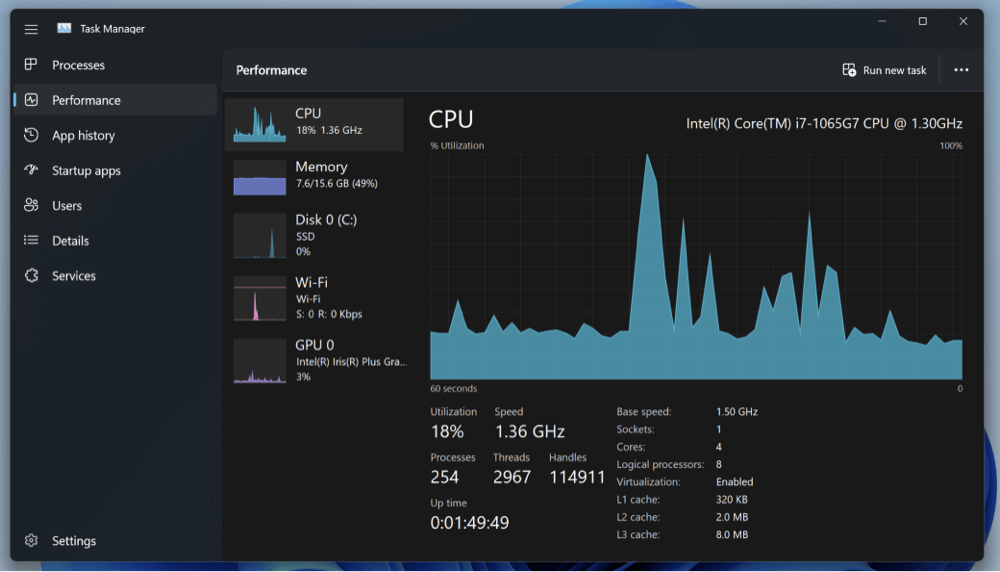The height and width of the screenshot is (572, 1000).
Task: Click the Services puzzle icon
Action: 31,276
